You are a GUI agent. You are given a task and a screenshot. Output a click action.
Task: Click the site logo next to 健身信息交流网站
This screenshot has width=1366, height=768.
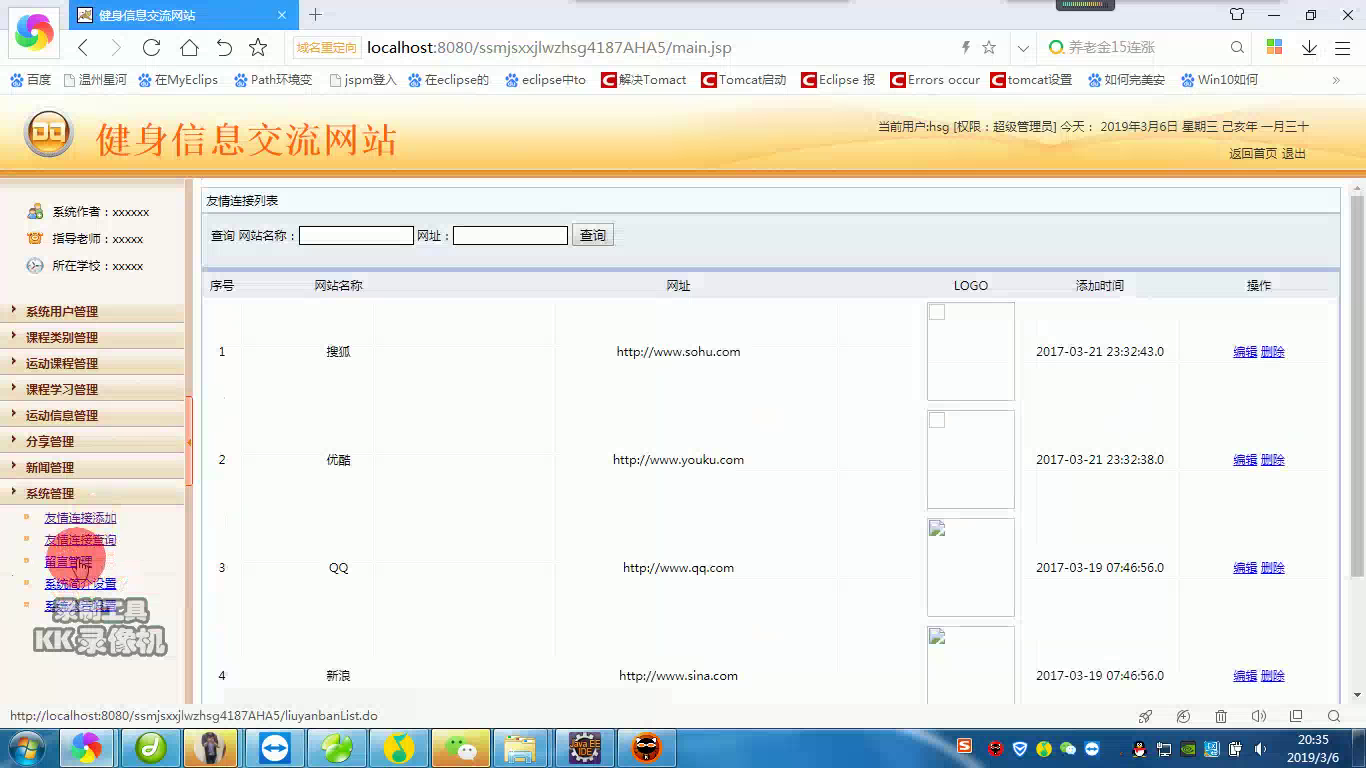click(x=49, y=134)
